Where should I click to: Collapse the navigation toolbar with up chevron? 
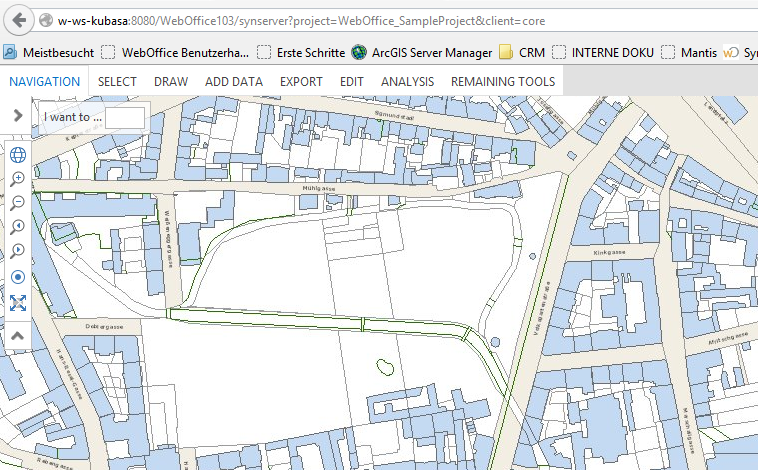[x=17, y=336]
